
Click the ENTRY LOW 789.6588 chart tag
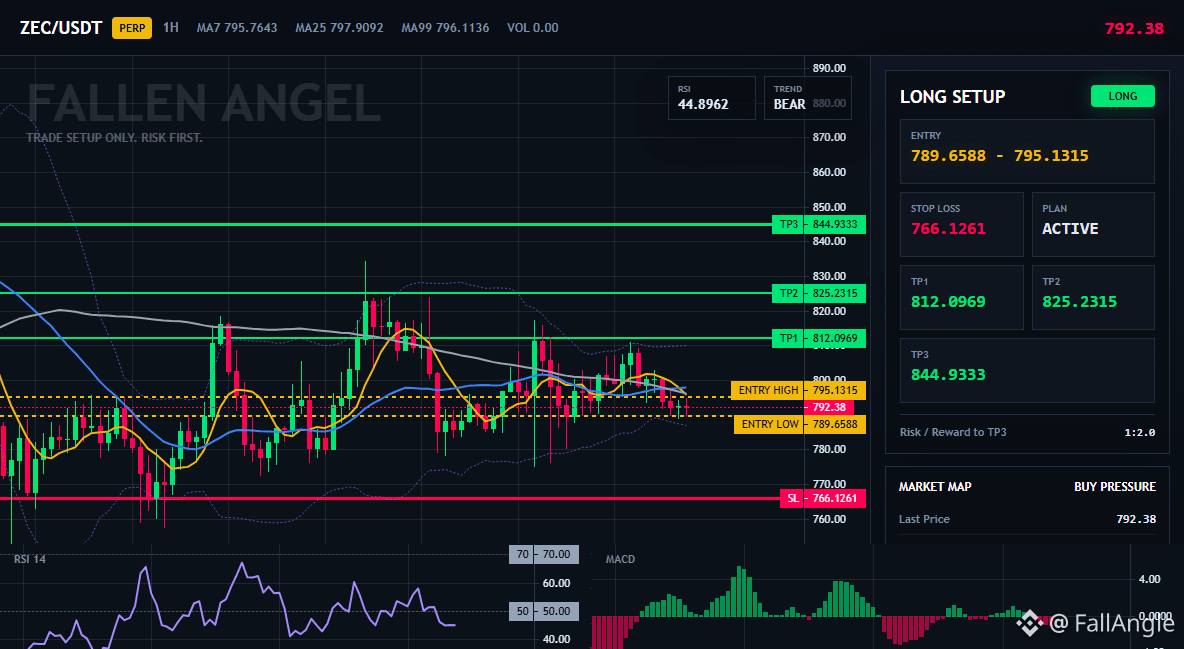[800, 425]
